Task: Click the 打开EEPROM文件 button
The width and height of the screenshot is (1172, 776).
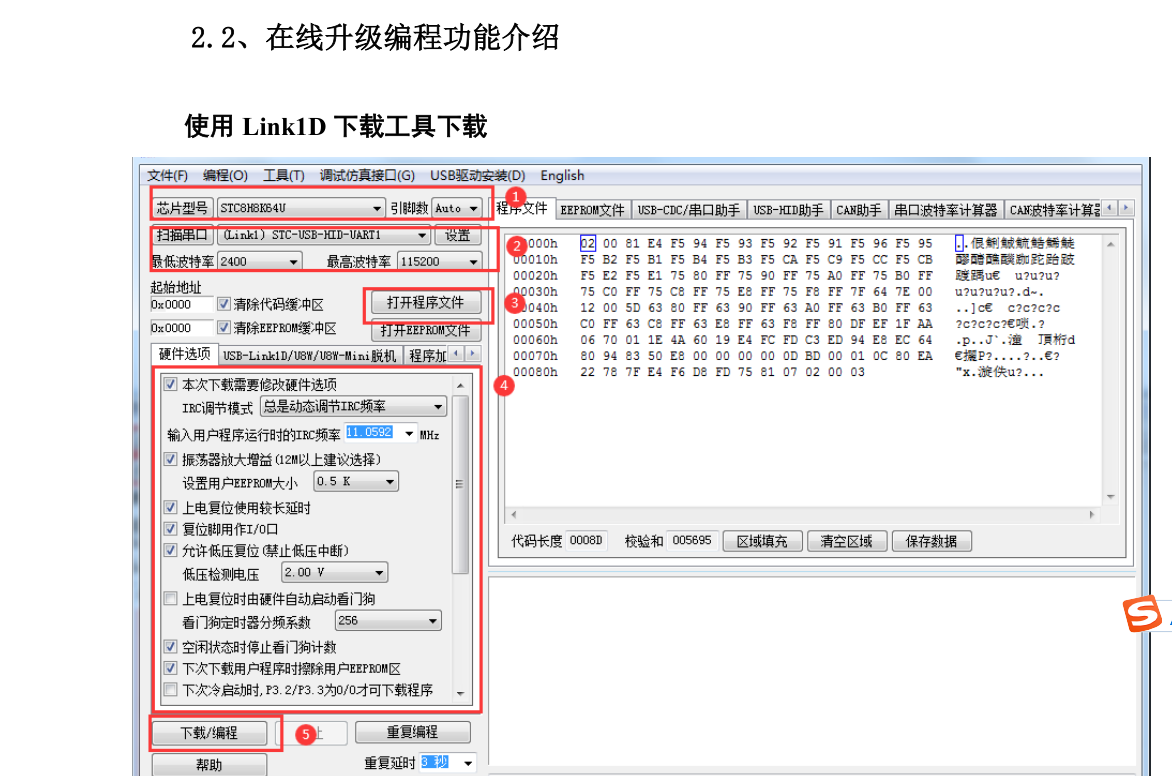Action: 425,330
